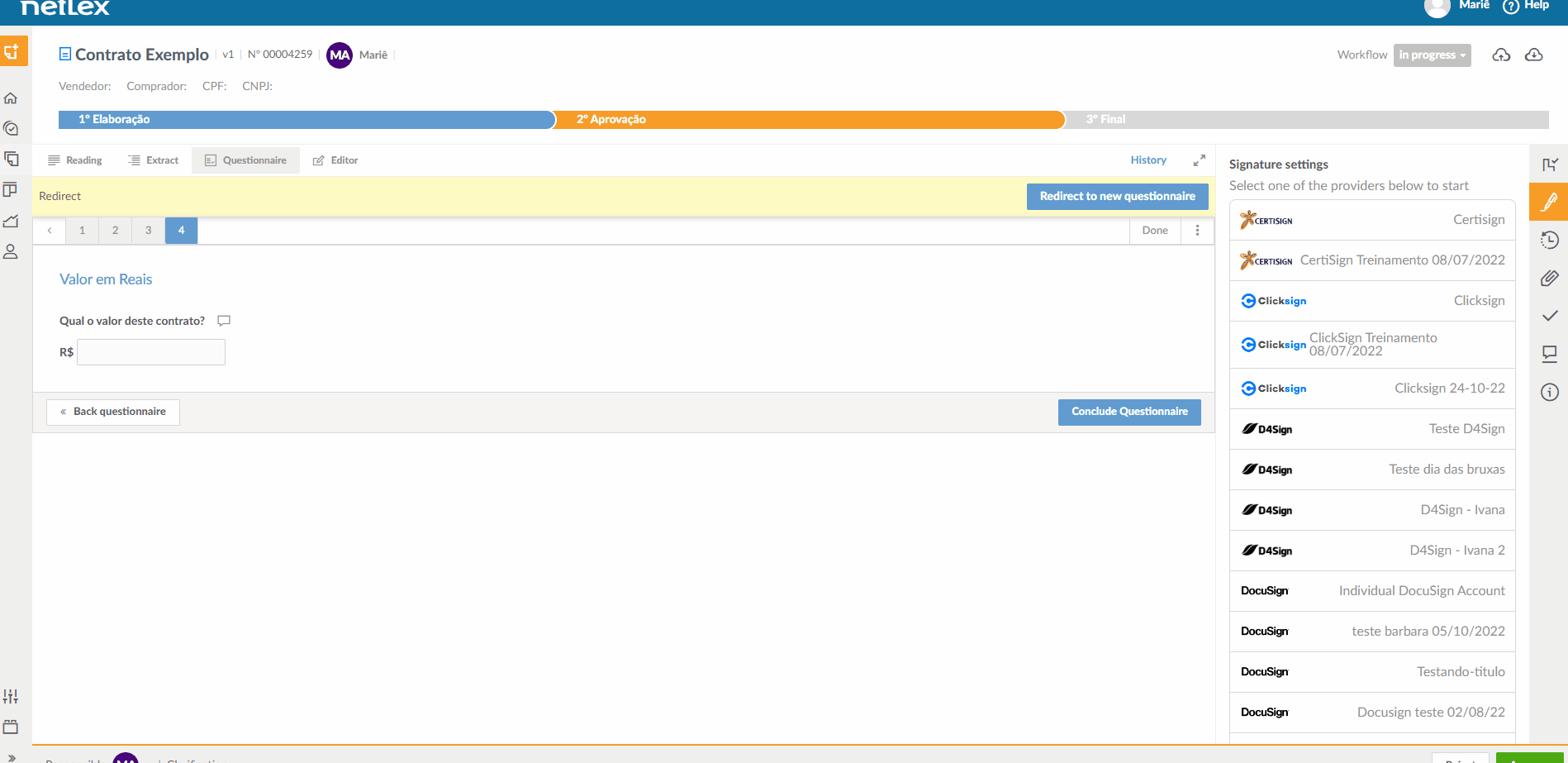
Task: Choose D4Sign - Ivana provider
Action: 1372,510
